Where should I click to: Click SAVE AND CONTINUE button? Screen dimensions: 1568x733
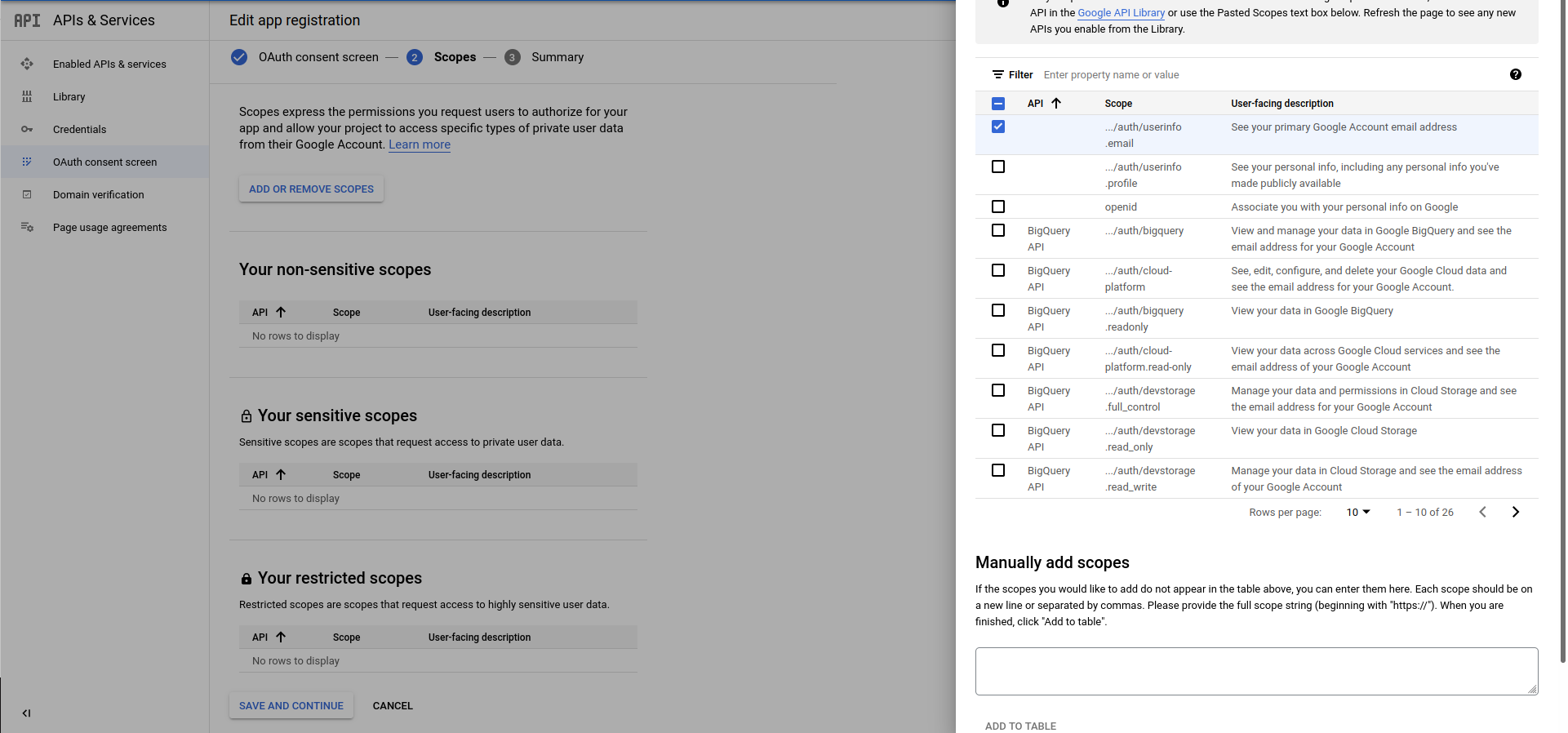(291, 705)
